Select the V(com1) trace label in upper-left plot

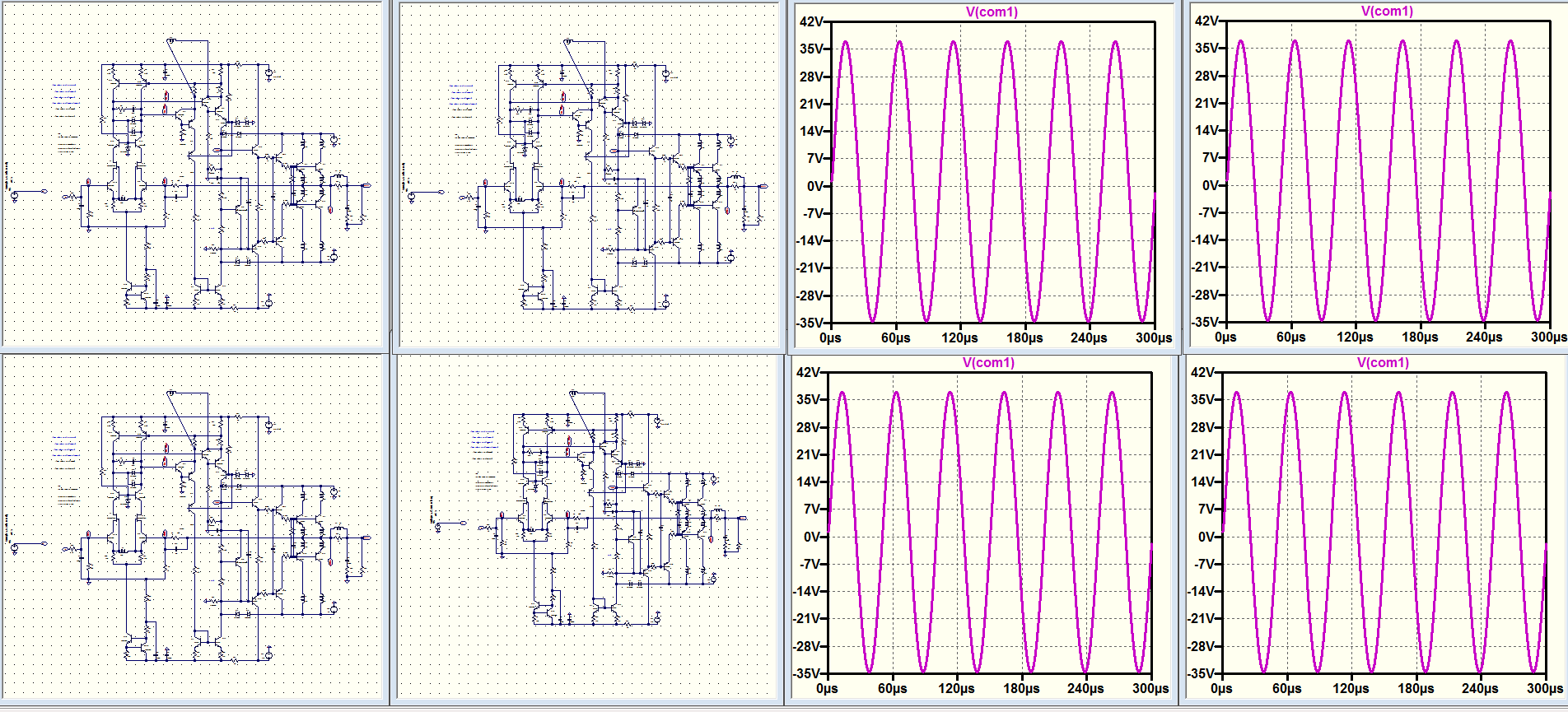coord(992,12)
